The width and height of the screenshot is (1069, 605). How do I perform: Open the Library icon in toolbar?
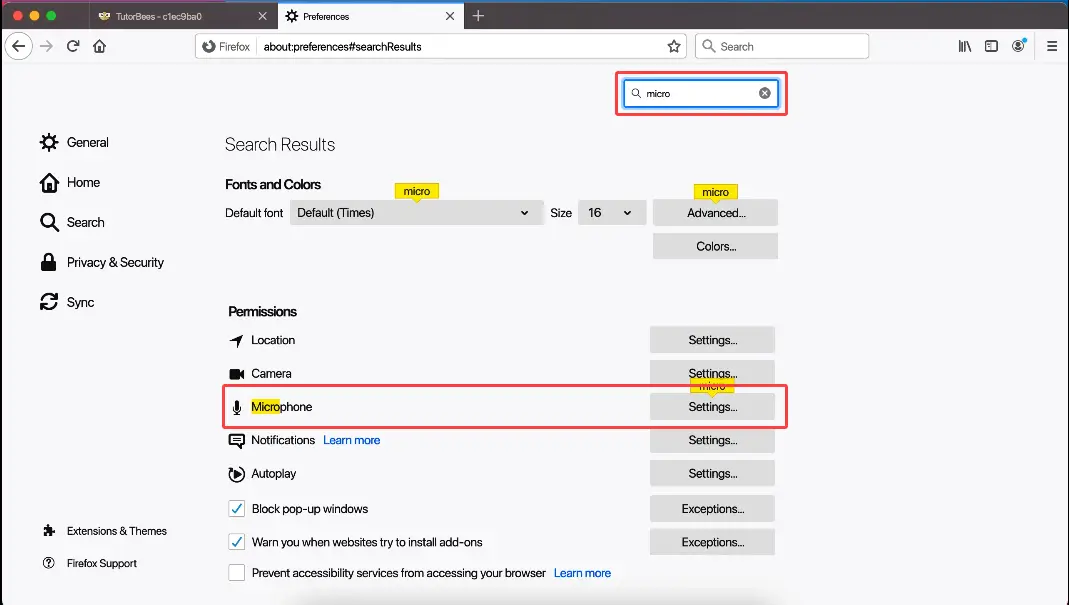[x=965, y=46]
